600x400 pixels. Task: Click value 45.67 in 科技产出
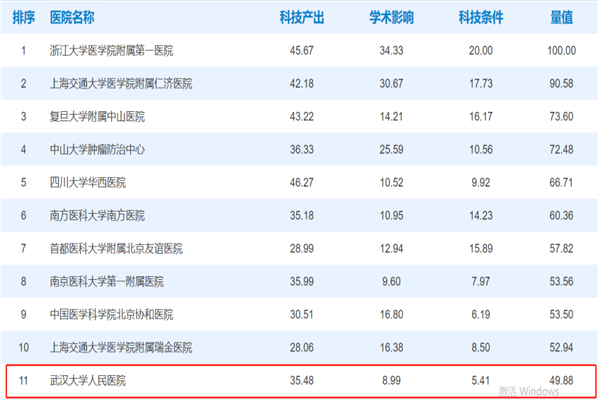302,51
